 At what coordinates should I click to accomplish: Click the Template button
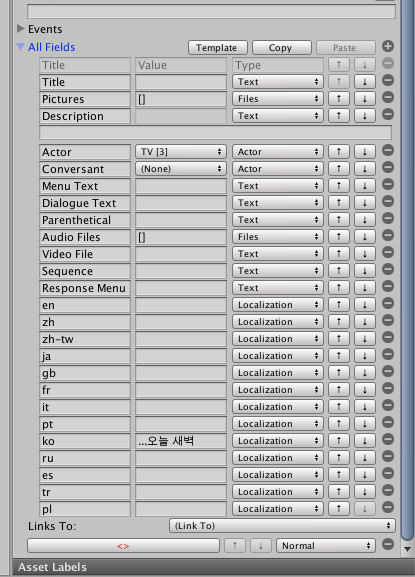pyautogui.click(x=218, y=48)
